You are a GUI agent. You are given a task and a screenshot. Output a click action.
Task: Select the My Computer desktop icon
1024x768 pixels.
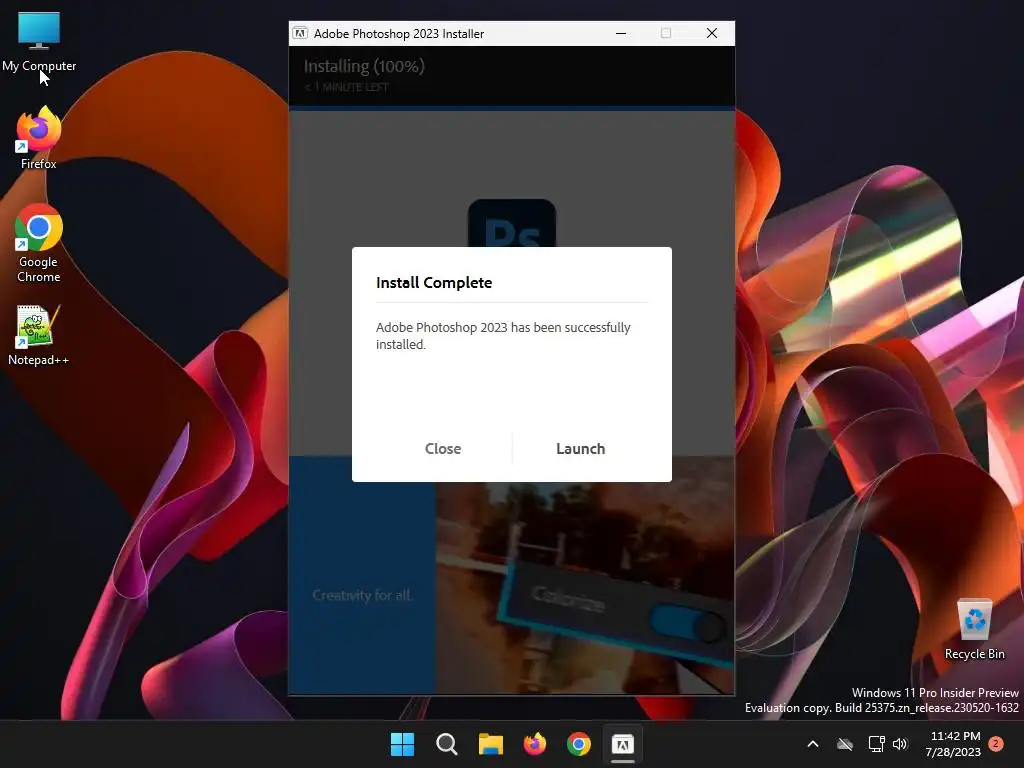(39, 42)
